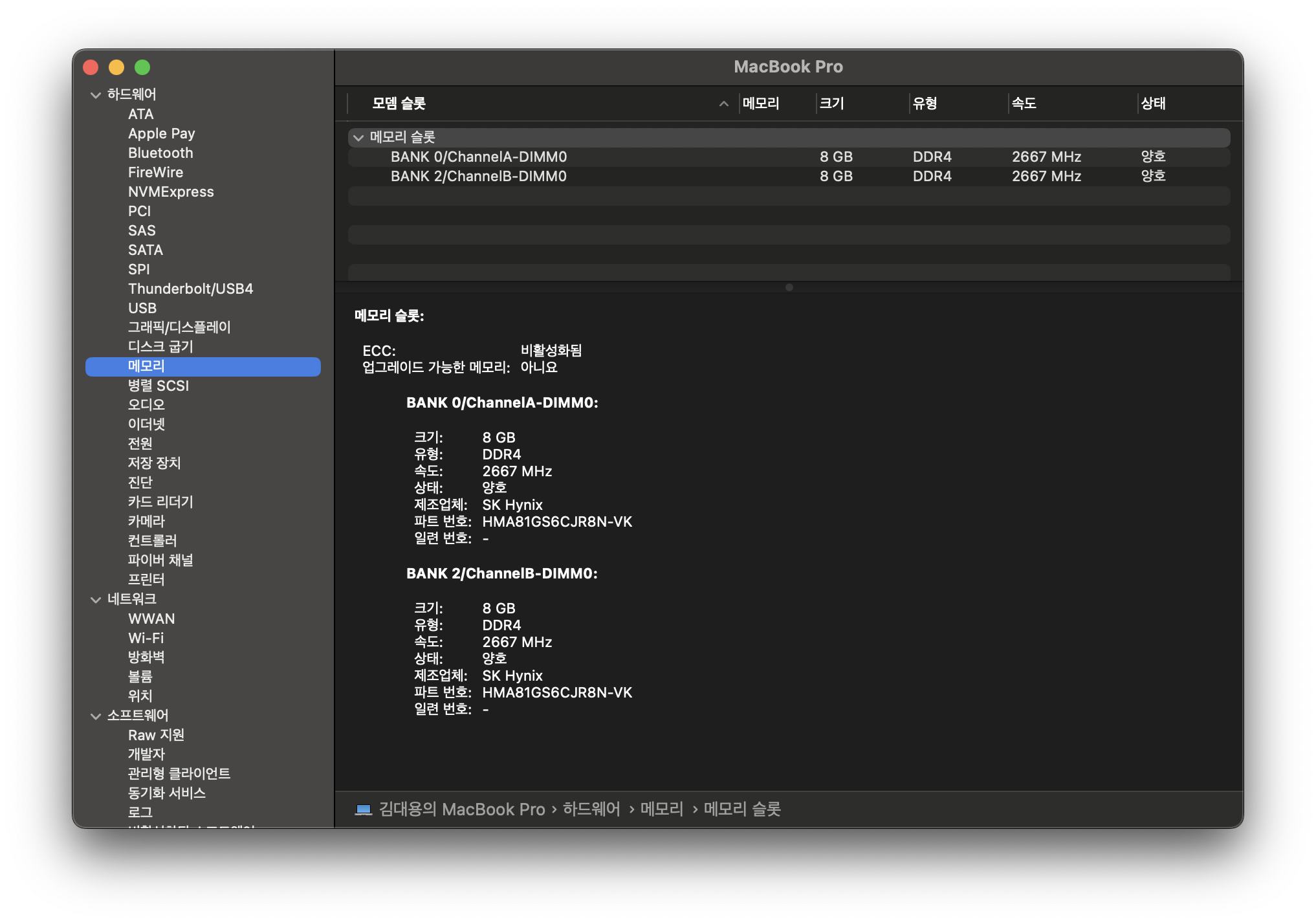Select SPI in the hardware list
Screen dimensions: 1316x924
pyautogui.click(x=138, y=270)
